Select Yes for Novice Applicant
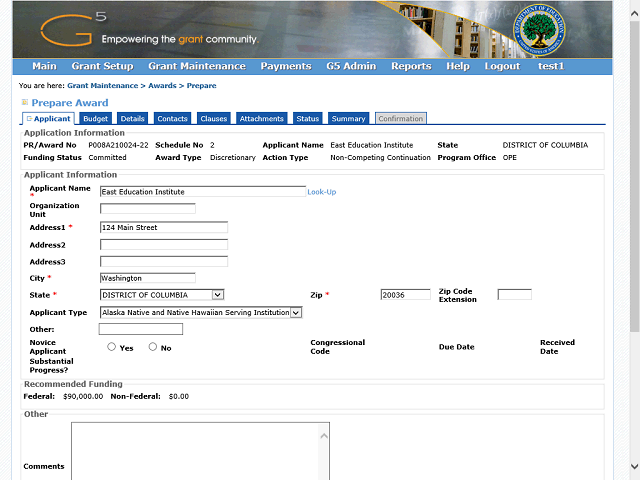 click(x=111, y=347)
